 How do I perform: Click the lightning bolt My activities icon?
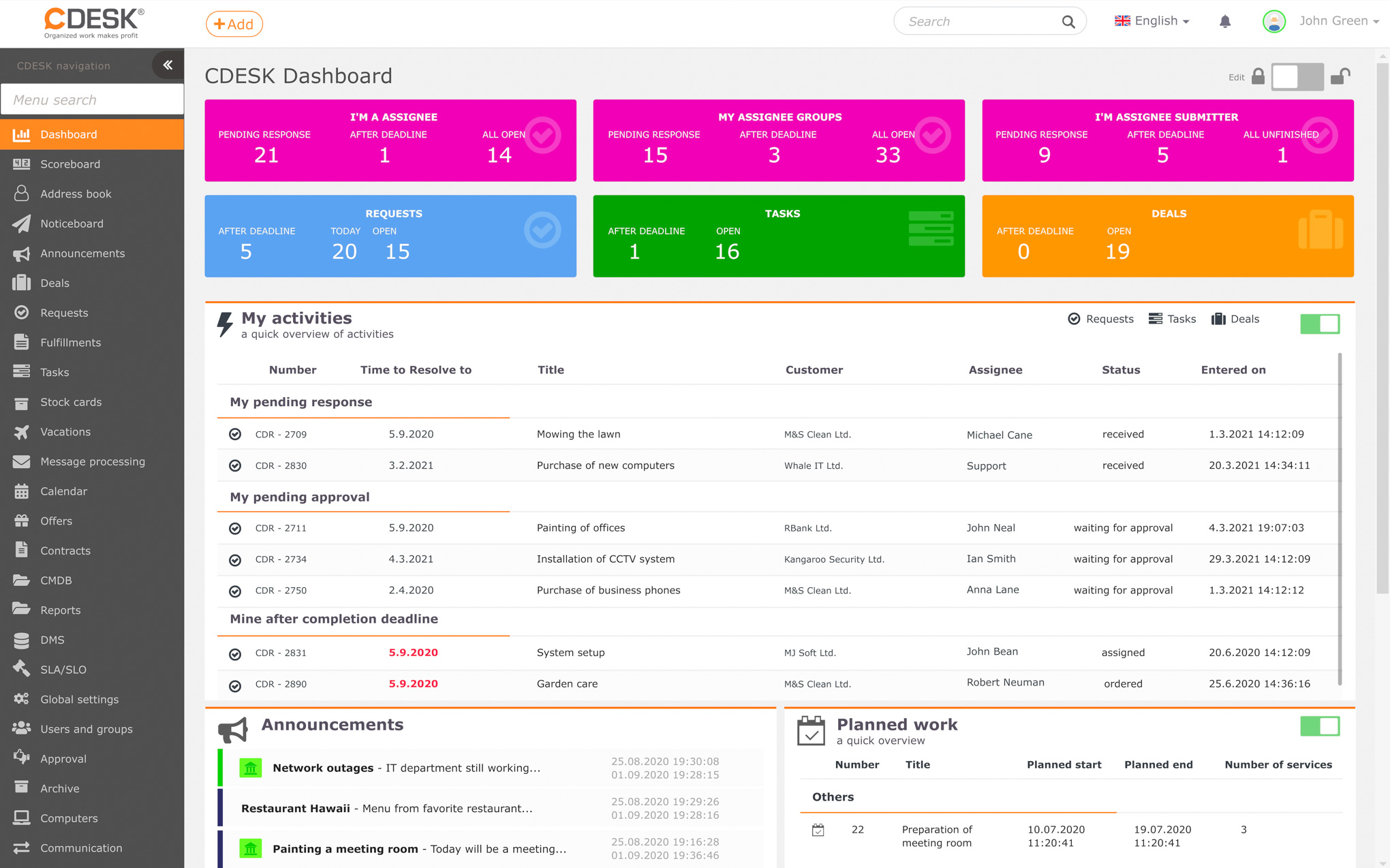tap(225, 324)
